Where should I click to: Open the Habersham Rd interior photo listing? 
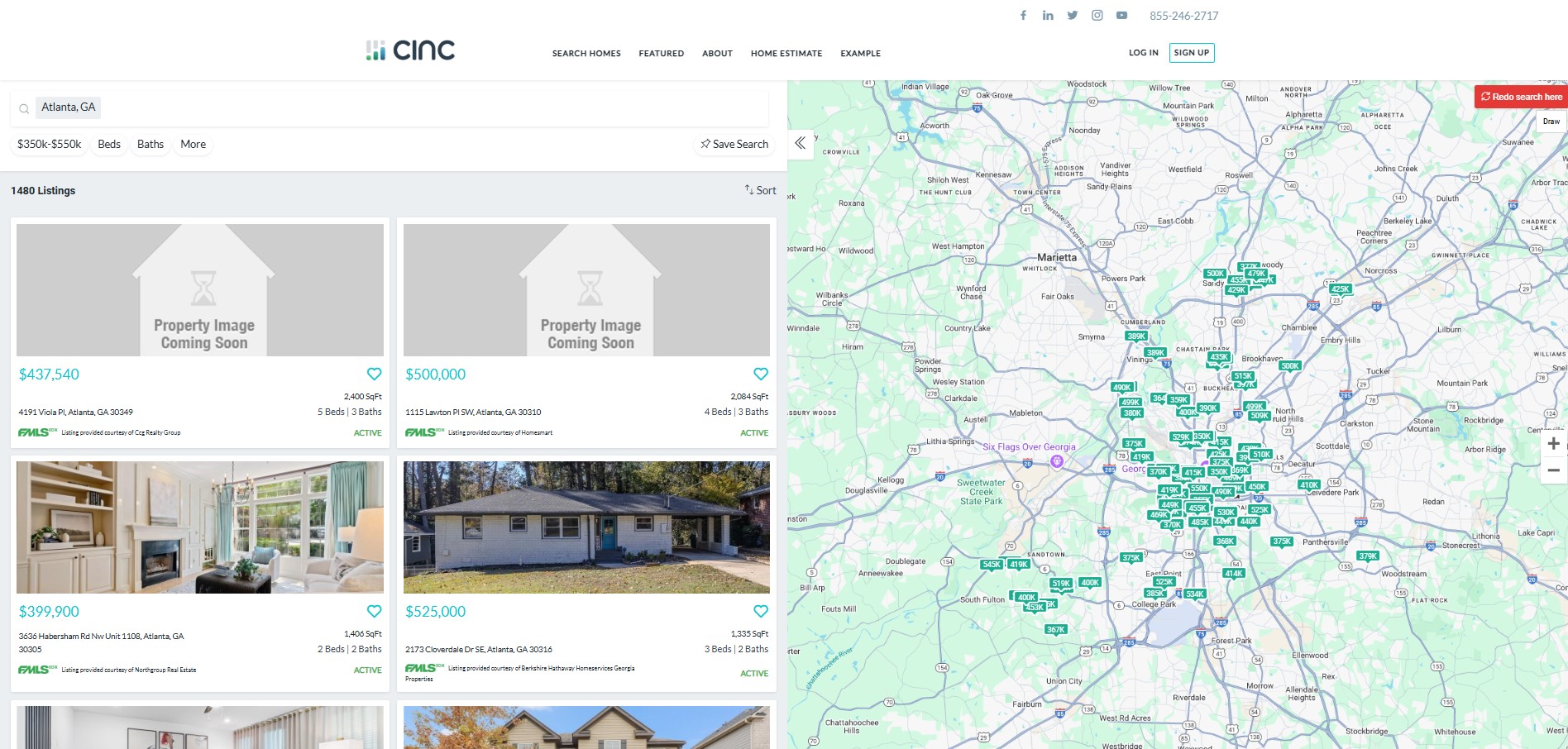(x=200, y=527)
